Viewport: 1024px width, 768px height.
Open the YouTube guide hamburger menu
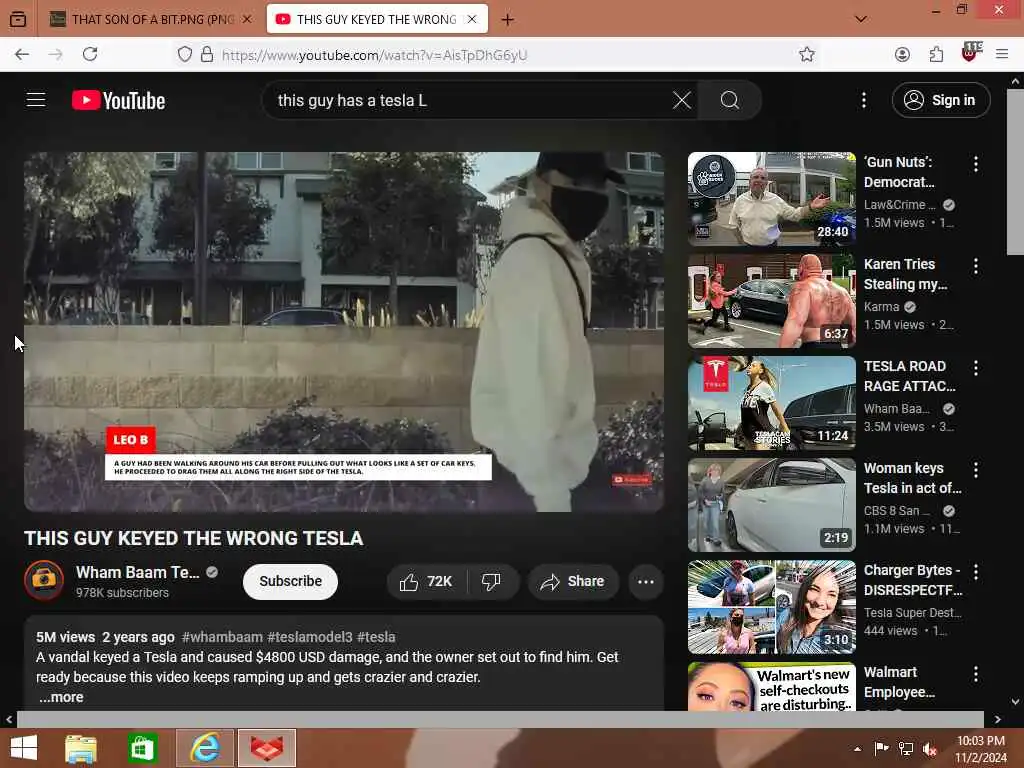[36, 100]
